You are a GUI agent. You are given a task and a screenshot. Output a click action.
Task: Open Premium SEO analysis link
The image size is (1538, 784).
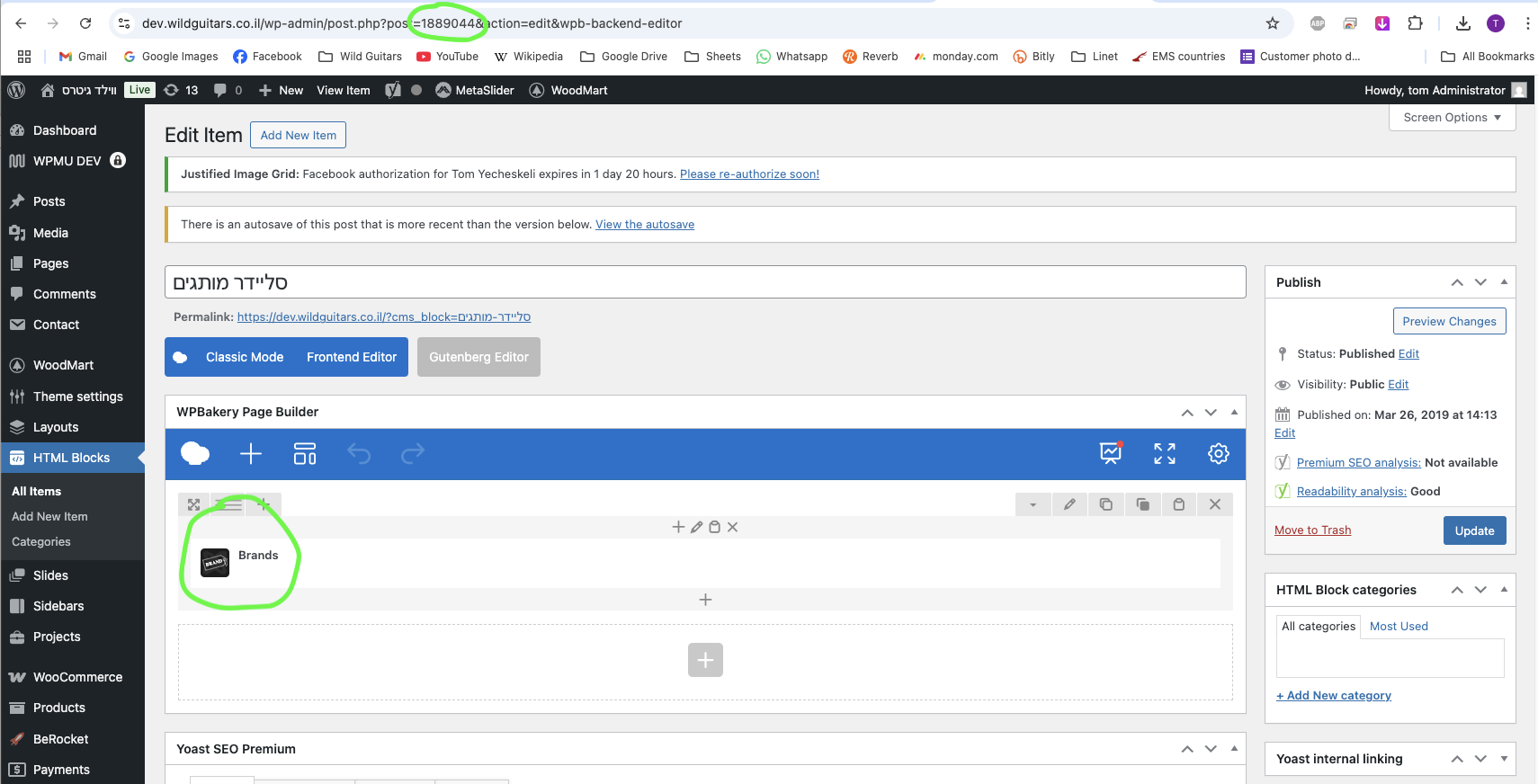(1358, 463)
